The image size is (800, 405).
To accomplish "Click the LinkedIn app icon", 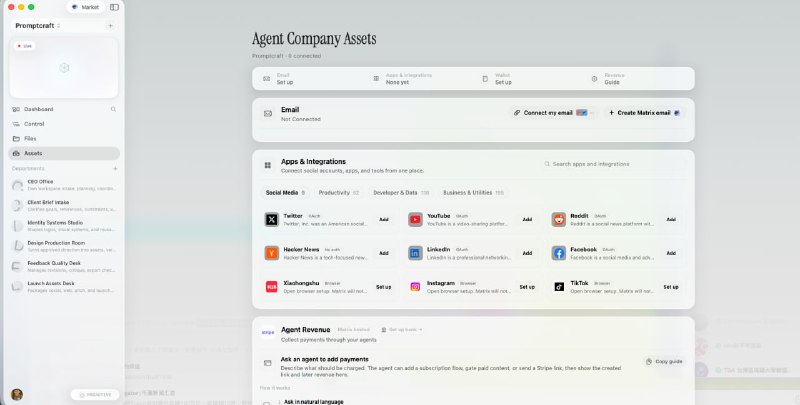I will [415, 253].
